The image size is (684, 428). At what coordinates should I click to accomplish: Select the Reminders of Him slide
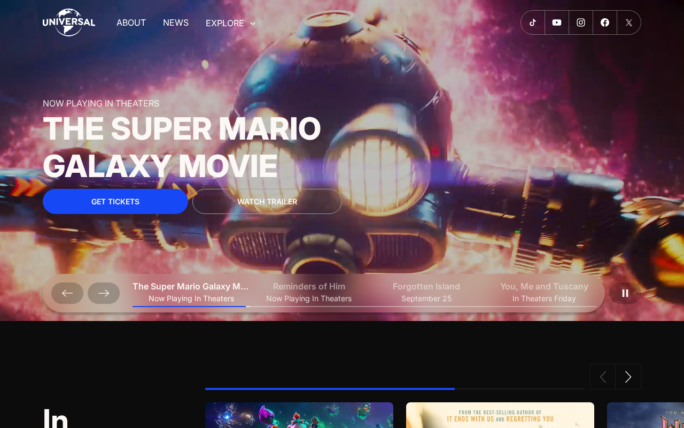click(x=309, y=292)
